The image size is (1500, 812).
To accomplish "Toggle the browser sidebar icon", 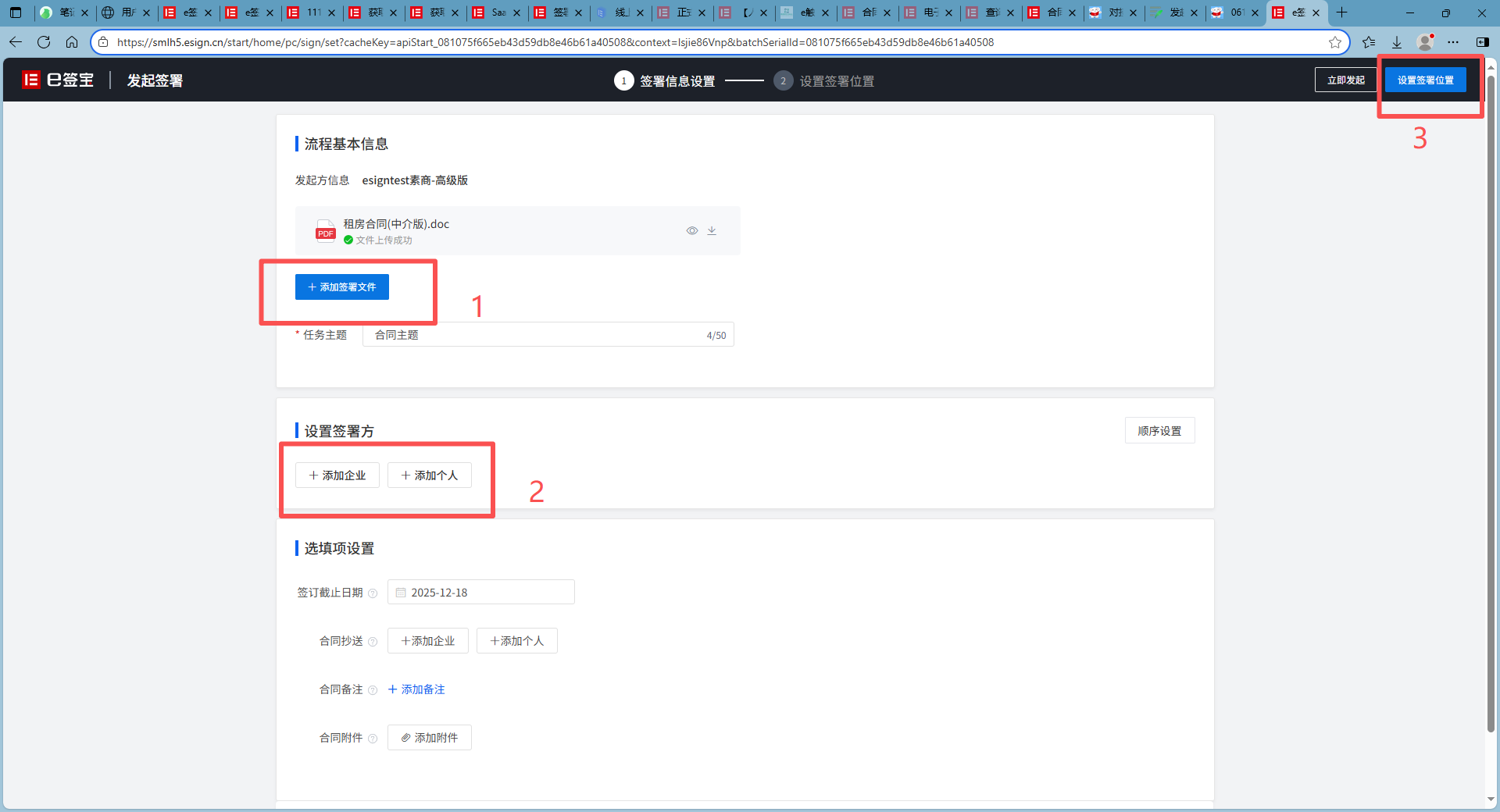I will click(1482, 42).
